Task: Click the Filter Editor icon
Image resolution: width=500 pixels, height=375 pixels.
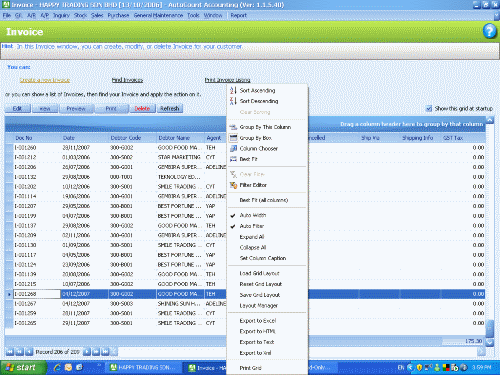Action: [x=233, y=185]
